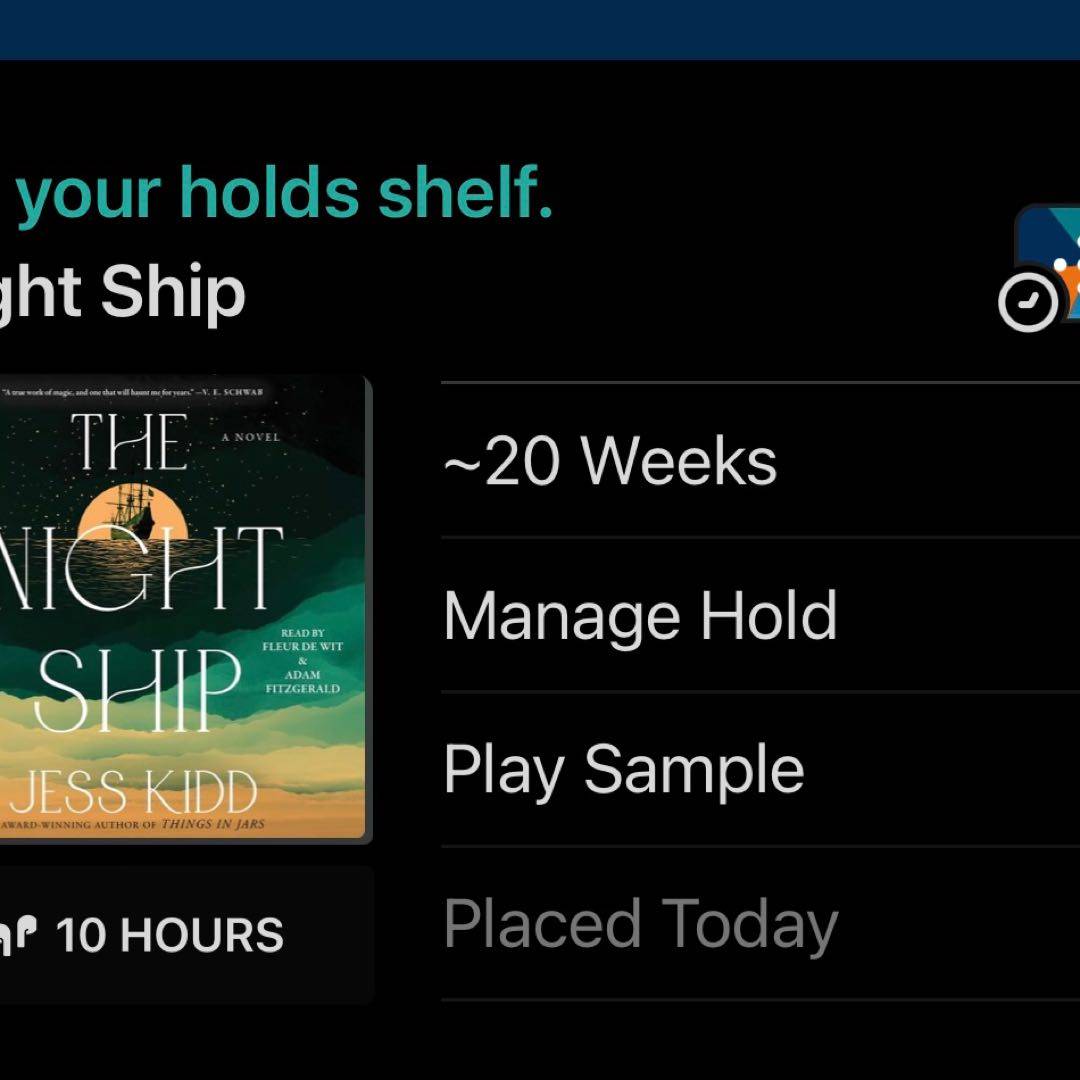Click the dark blue header bar
This screenshot has height=1080, width=1080.
(x=540, y=29)
